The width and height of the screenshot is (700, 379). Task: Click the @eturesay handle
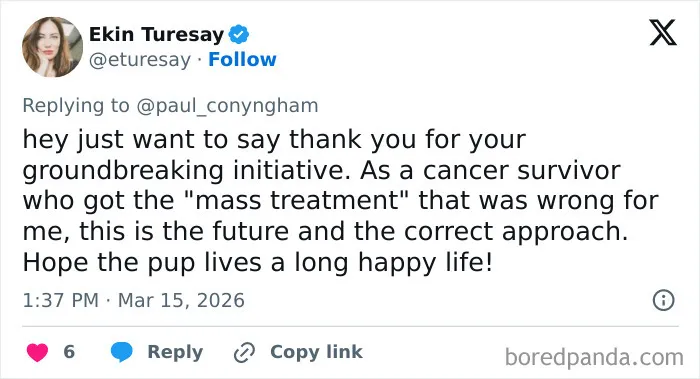(140, 60)
